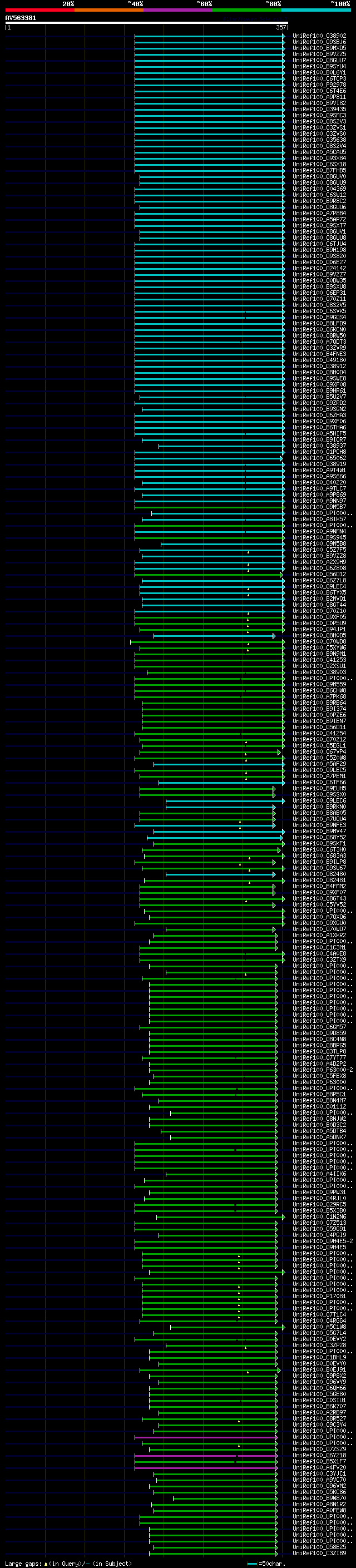Click the cyan ~100% identity legend bar

click(315, 10)
